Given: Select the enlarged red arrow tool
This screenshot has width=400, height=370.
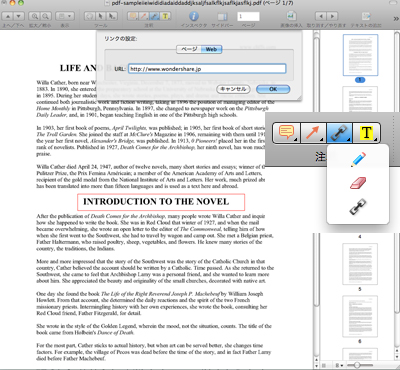Looking at the screenshot, I should pyautogui.click(x=313, y=133).
